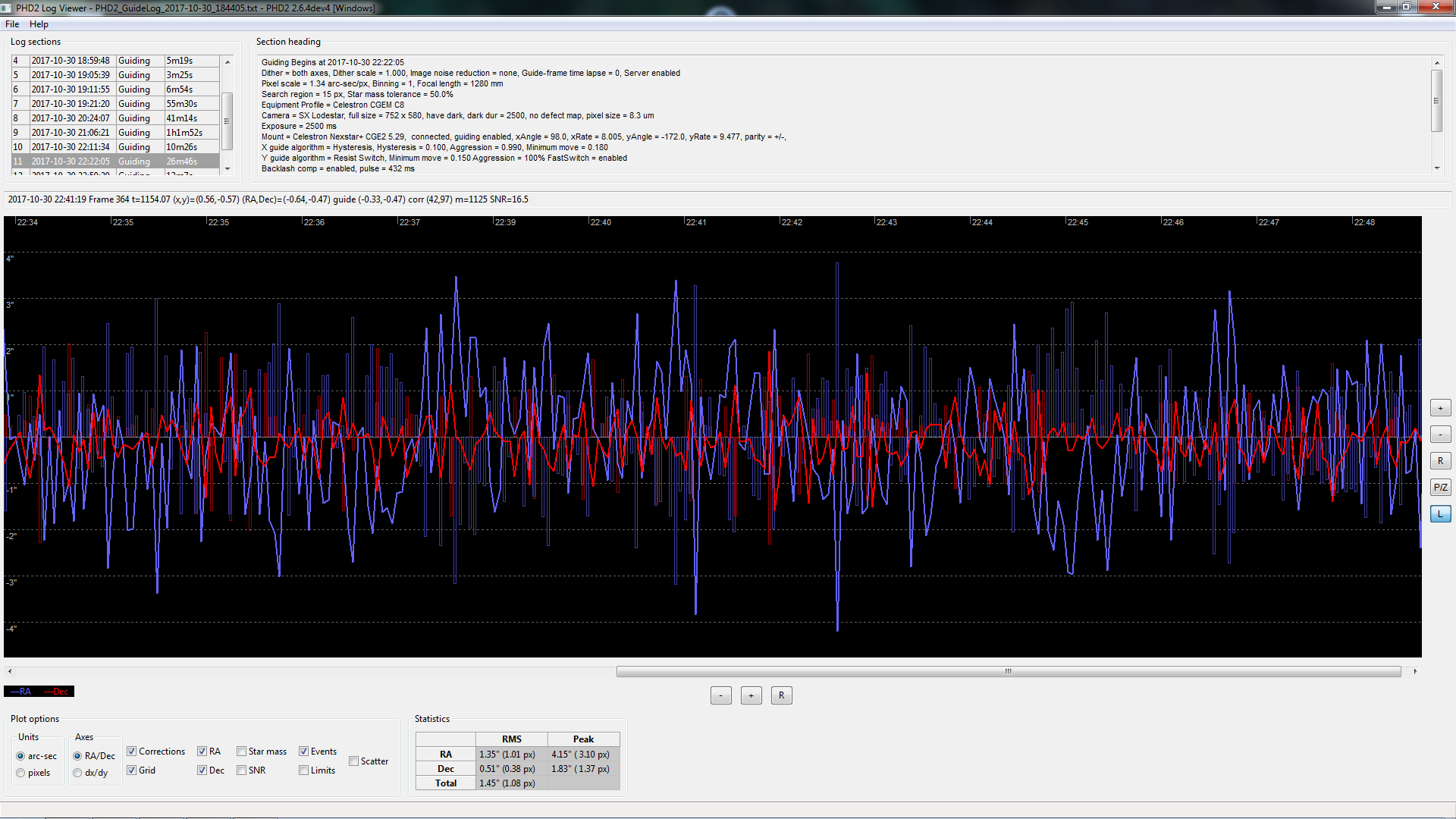Click the vertical reset R button
The width and height of the screenshot is (1456, 819).
pos(1440,461)
